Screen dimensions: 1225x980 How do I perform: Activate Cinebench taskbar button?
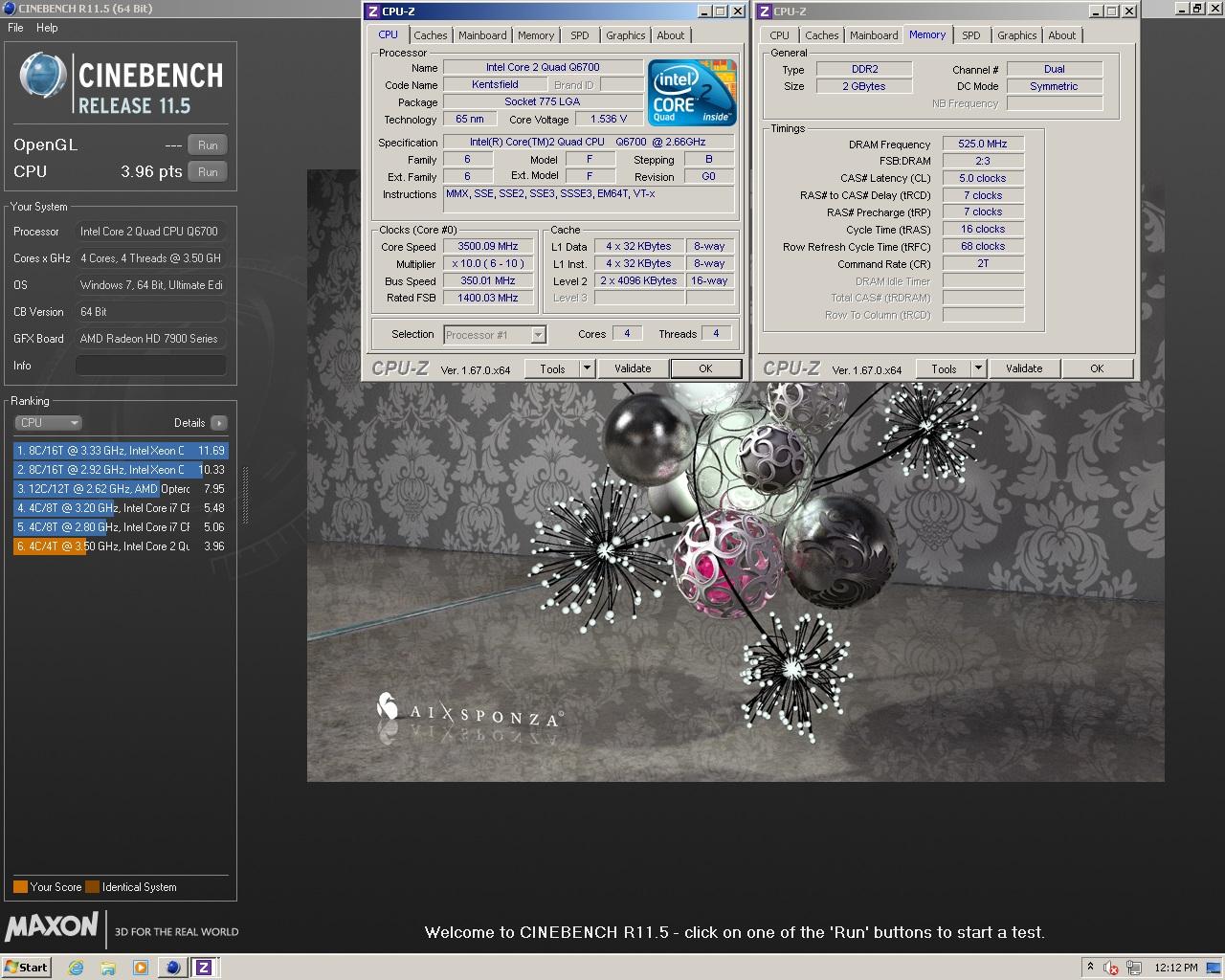173,968
